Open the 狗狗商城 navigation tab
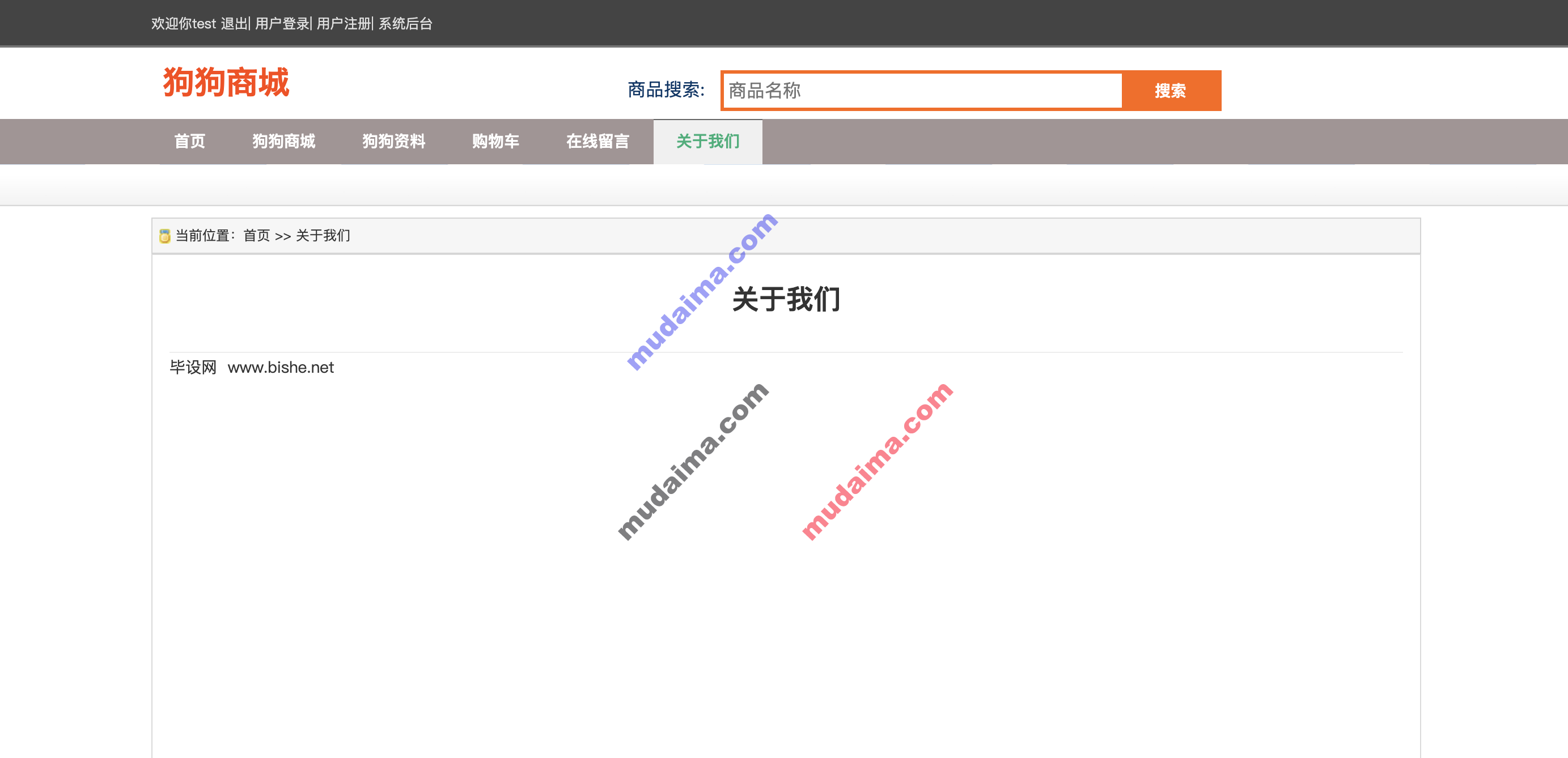This screenshot has width=1568, height=758. pyautogui.click(x=283, y=141)
